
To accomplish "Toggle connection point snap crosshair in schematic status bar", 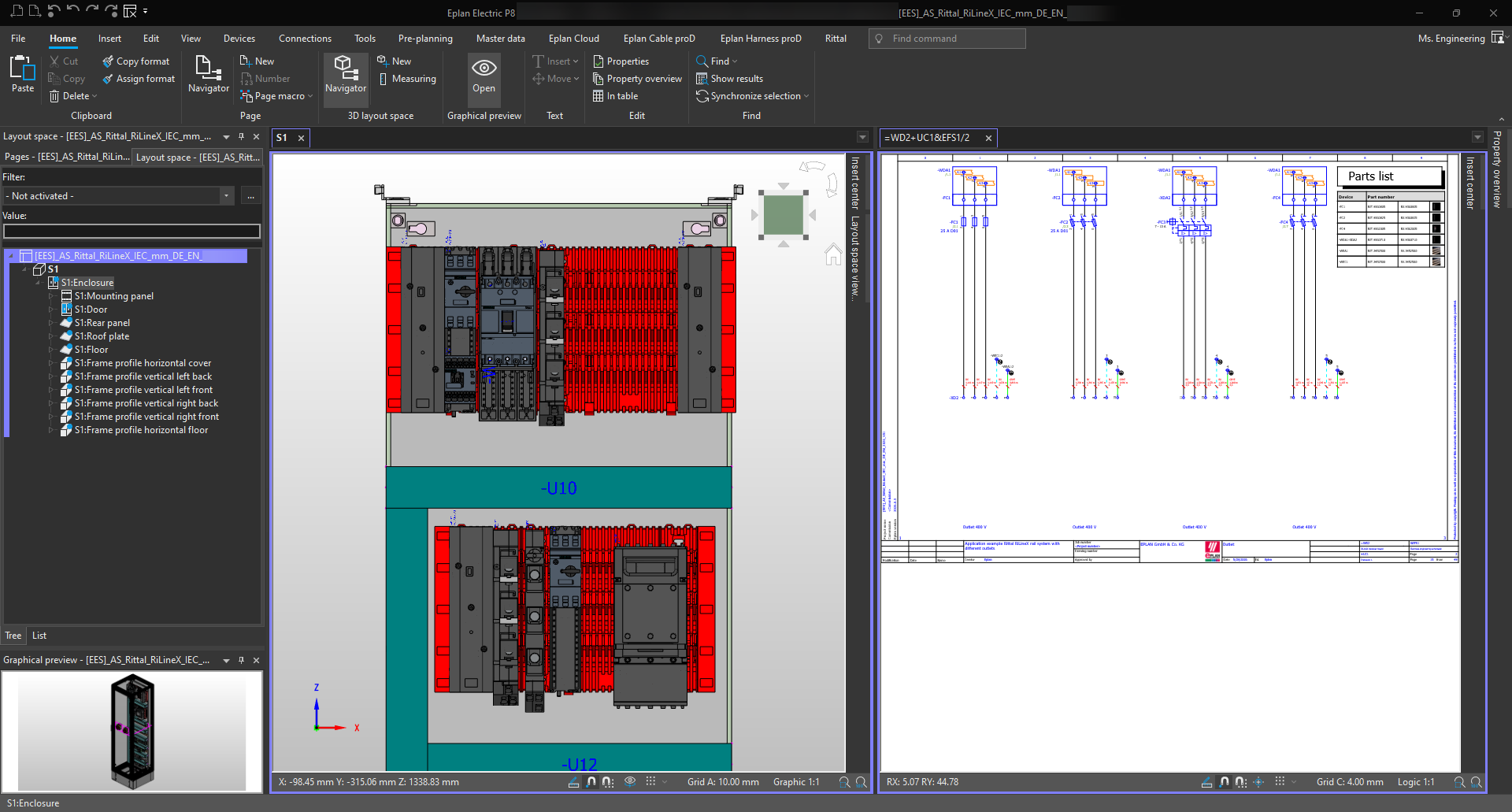I will click(1258, 782).
